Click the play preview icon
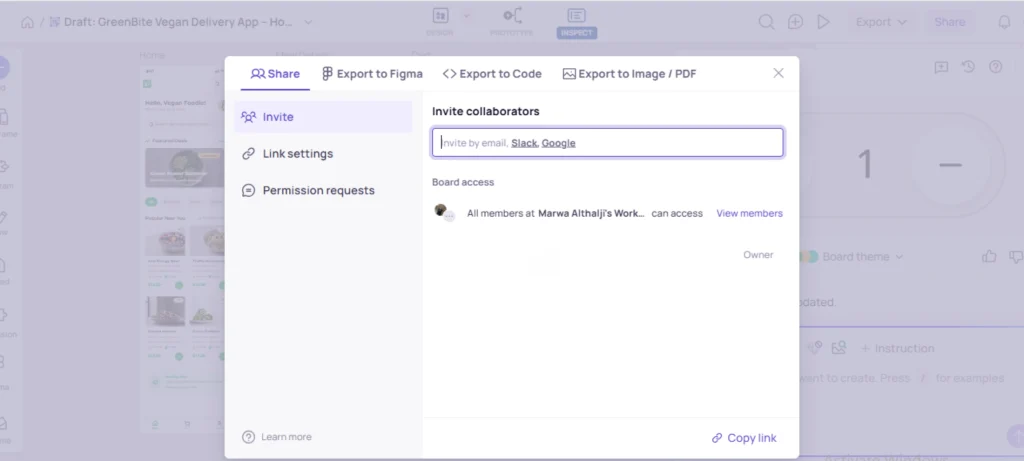 824,22
